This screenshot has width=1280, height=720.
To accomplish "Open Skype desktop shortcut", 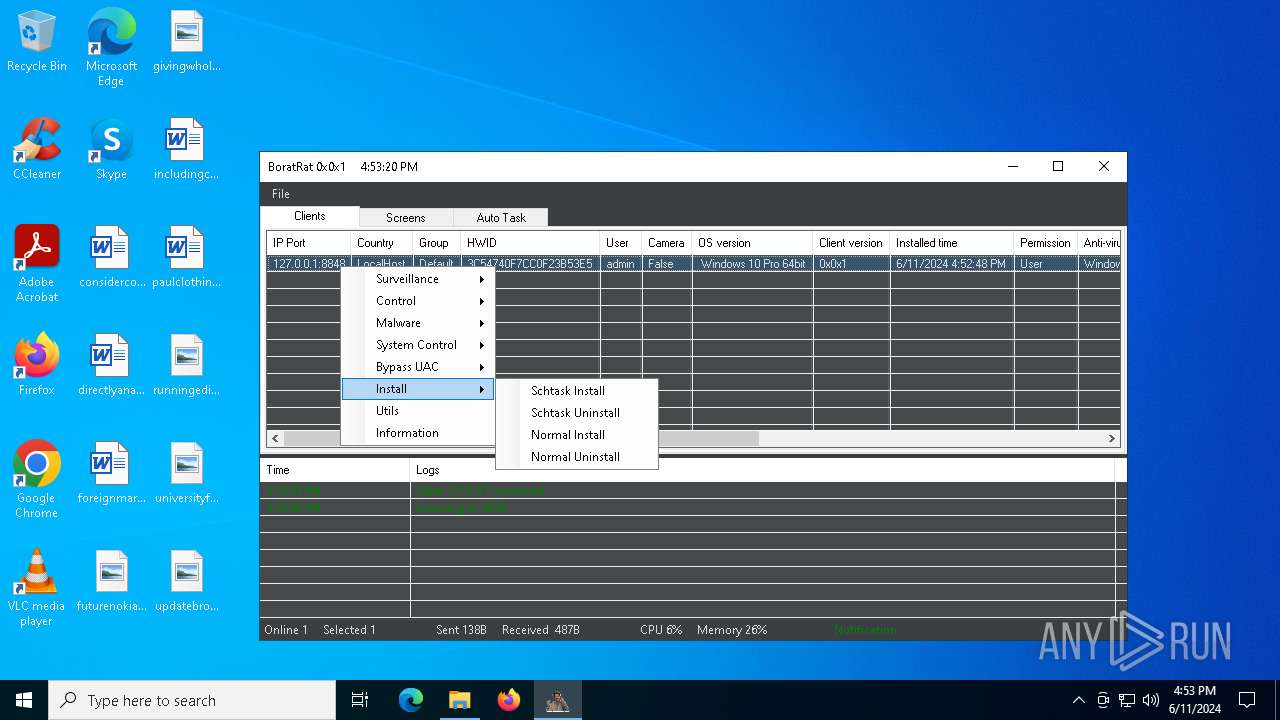I will tap(111, 149).
